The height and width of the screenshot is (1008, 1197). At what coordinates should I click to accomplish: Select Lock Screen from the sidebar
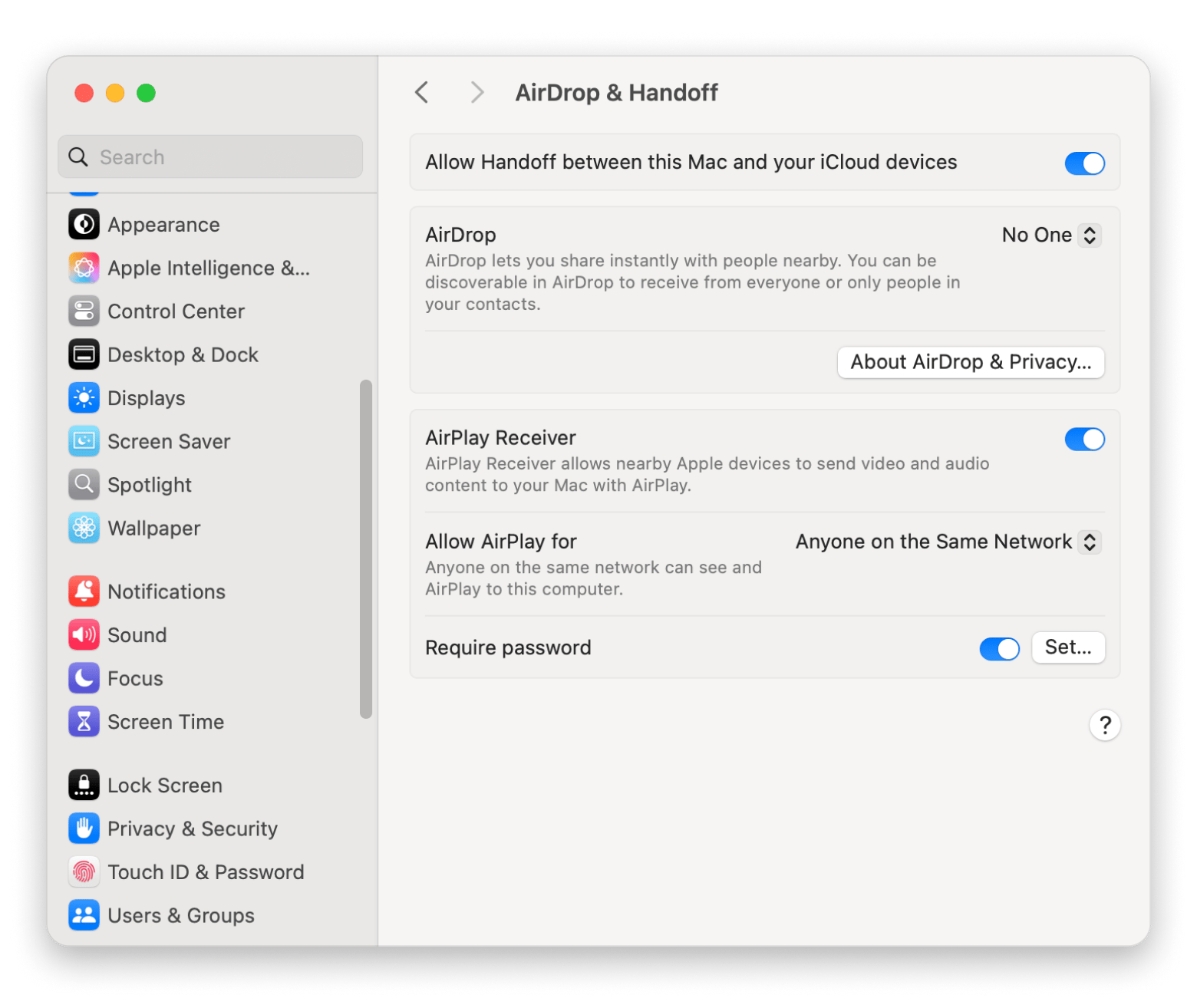click(164, 786)
